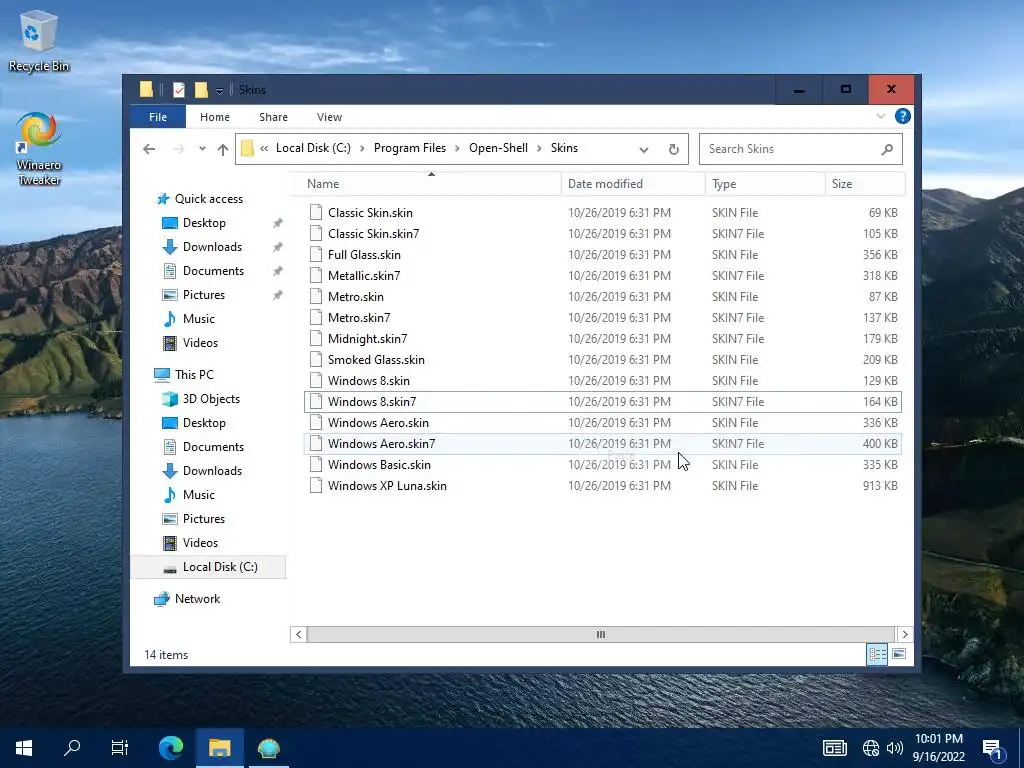Screen dimensions: 1024x768
Task: Expand the ribbon with the chevron
Action: [x=880, y=116]
